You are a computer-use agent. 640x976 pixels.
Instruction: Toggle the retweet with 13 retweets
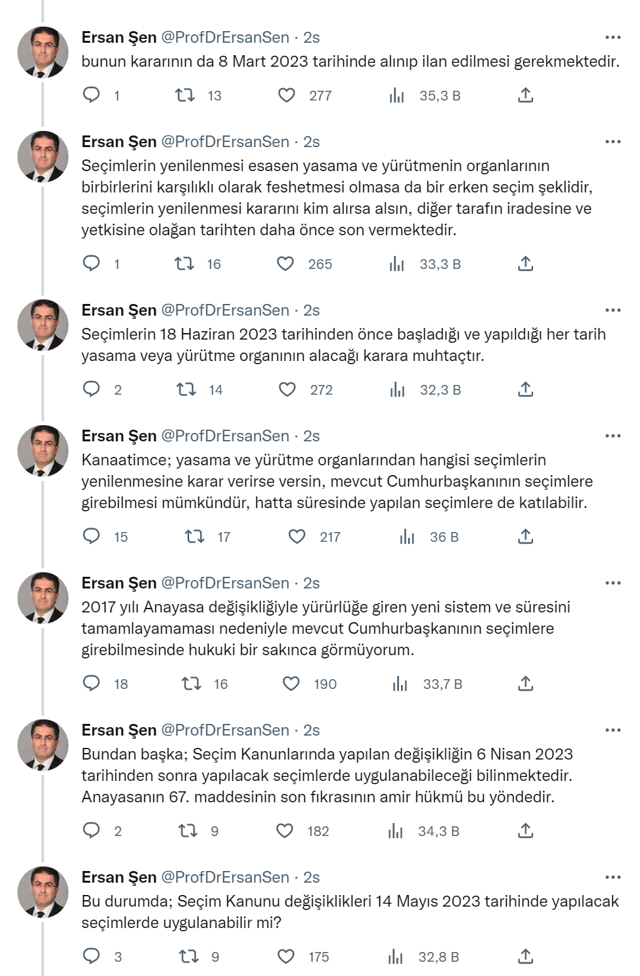click(183, 97)
